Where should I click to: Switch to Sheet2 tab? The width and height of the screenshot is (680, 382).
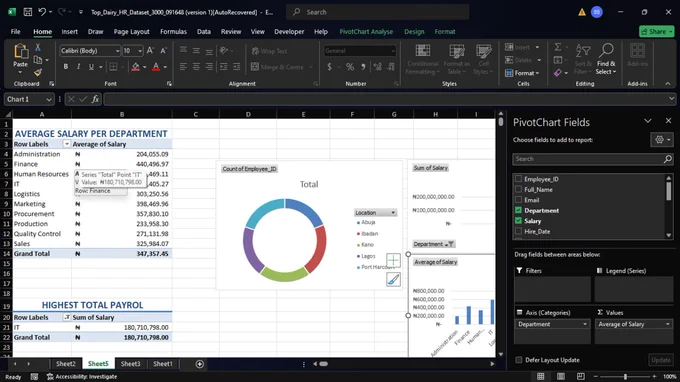(x=66, y=364)
